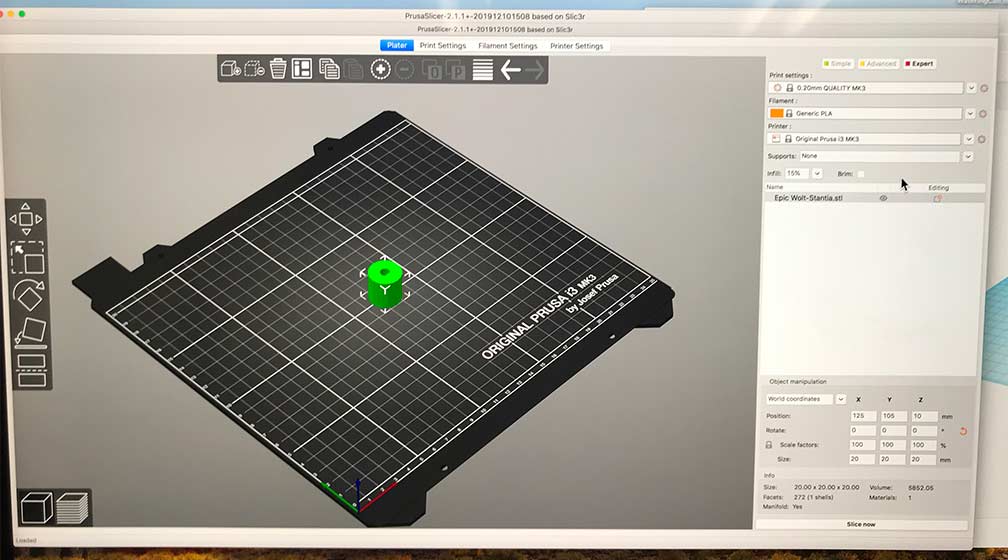This screenshot has height=560, width=1008.
Task: Click the Editing column header
Action: (x=939, y=188)
